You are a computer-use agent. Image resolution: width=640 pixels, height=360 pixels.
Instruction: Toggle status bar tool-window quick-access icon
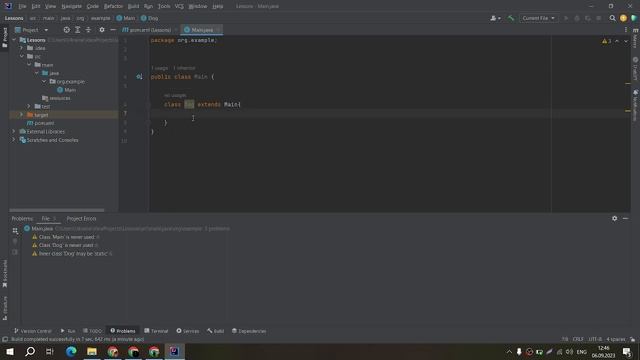(x=5, y=339)
